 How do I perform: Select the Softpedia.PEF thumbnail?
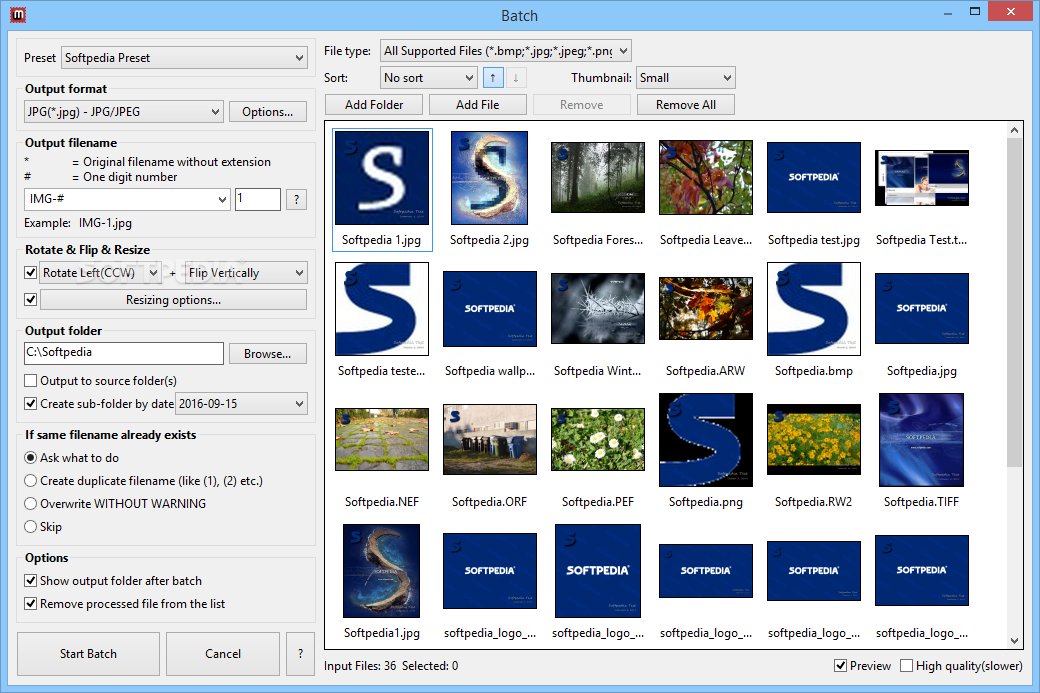coord(598,439)
